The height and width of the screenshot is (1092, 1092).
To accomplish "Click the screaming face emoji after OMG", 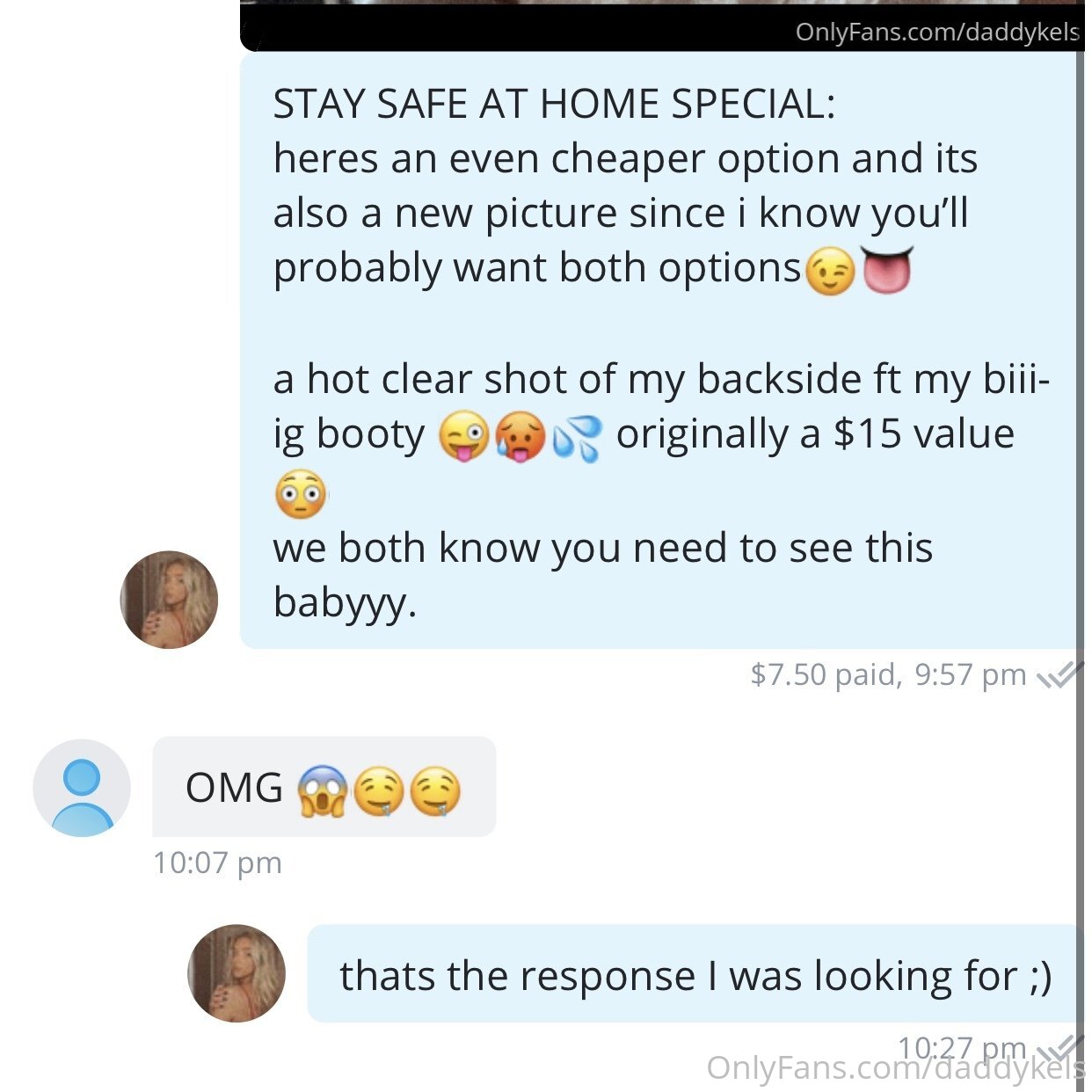I will click(x=323, y=790).
